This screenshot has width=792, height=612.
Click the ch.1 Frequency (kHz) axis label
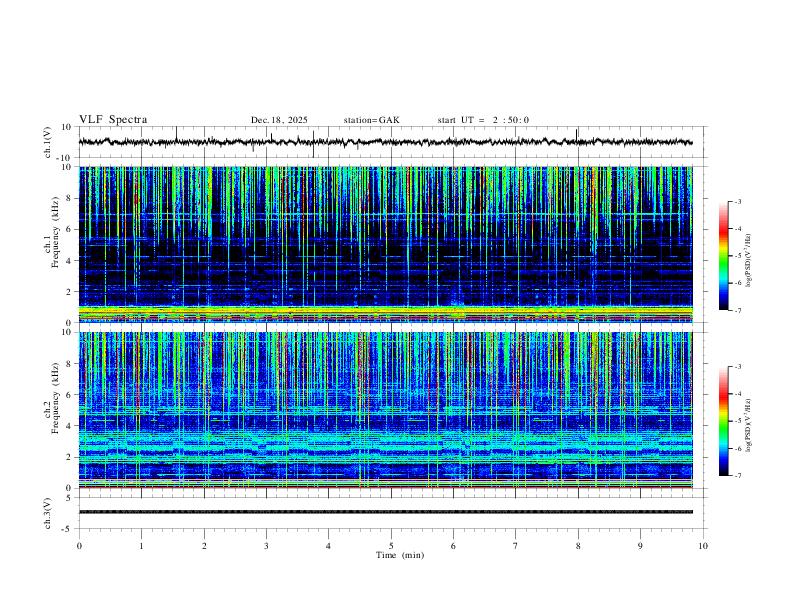point(52,244)
